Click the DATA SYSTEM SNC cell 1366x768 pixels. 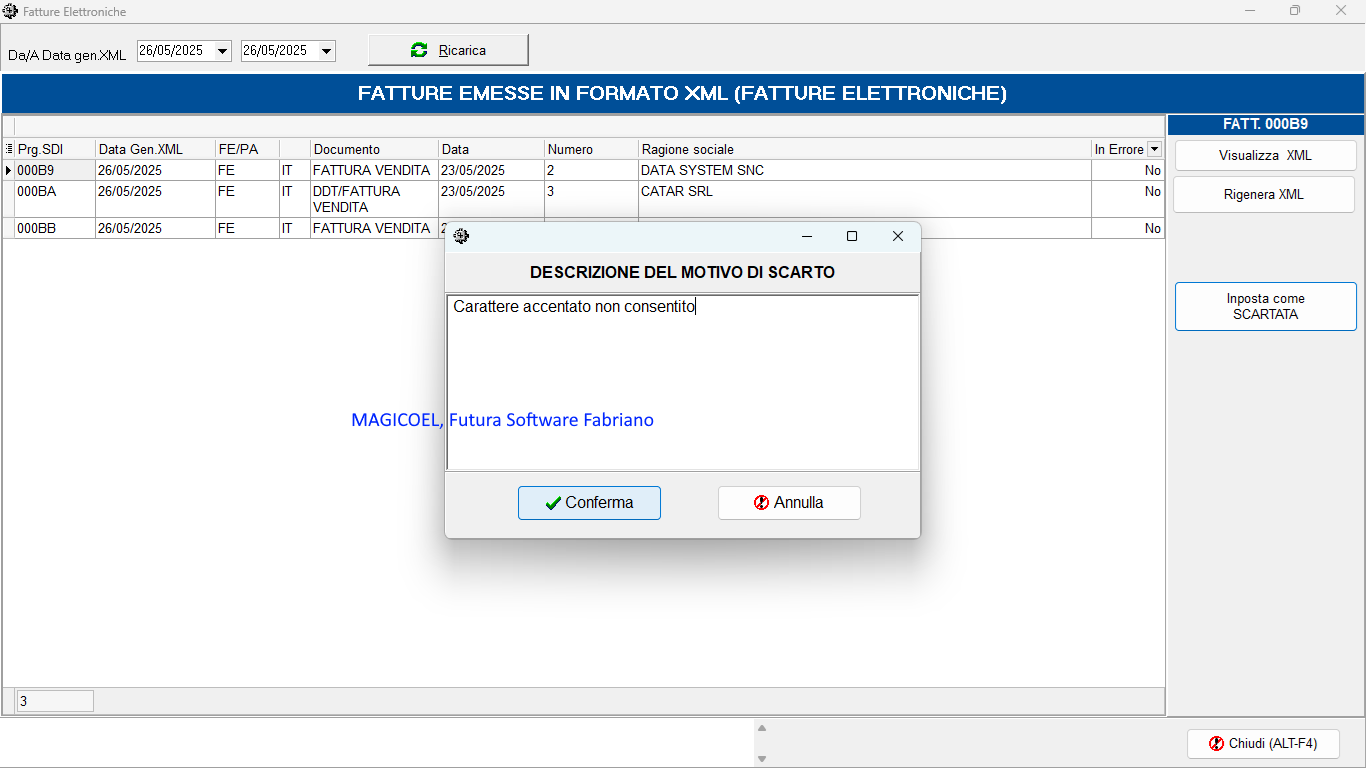865,171
